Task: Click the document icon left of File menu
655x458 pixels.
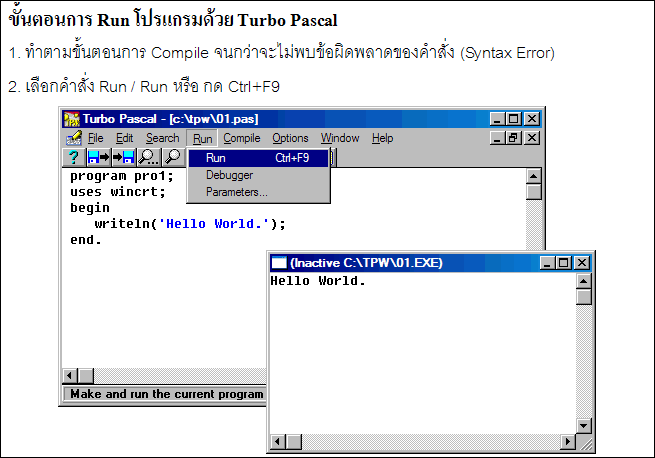Action: point(74,138)
